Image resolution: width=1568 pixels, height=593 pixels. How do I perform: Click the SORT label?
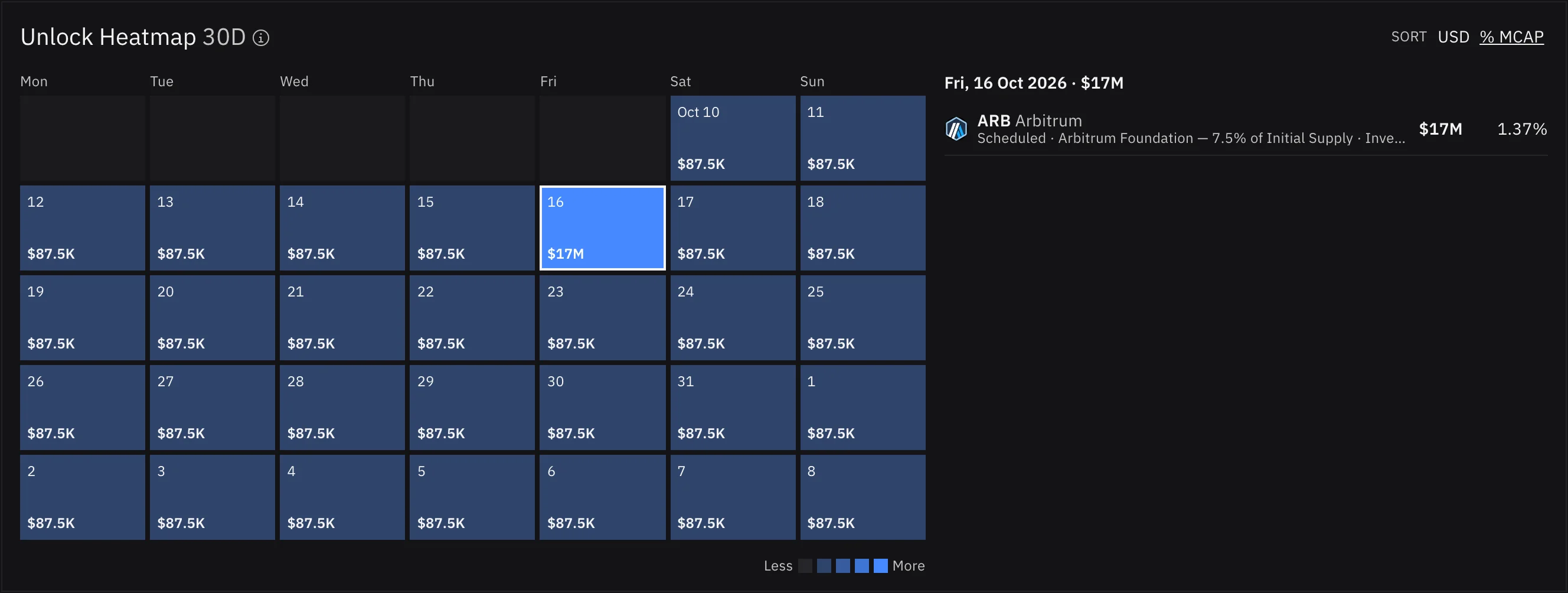[x=1409, y=37]
